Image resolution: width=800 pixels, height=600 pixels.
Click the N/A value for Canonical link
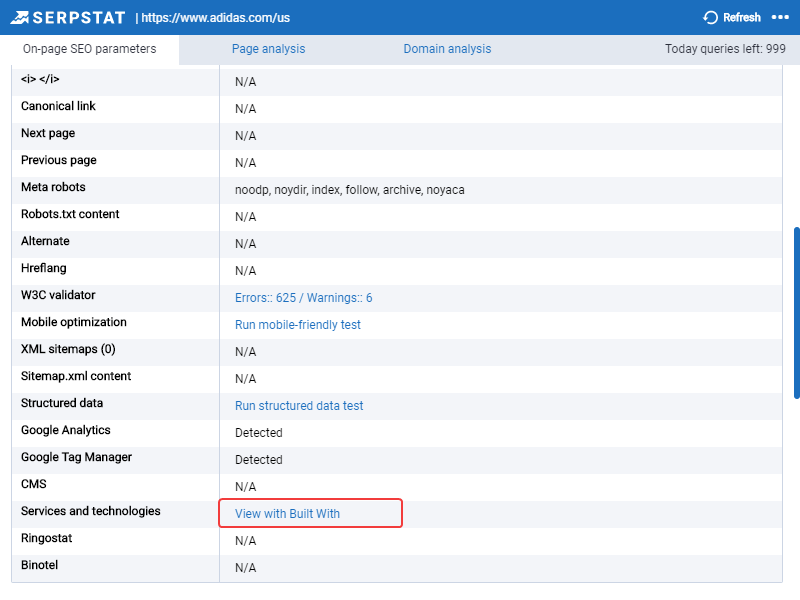pyautogui.click(x=245, y=109)
